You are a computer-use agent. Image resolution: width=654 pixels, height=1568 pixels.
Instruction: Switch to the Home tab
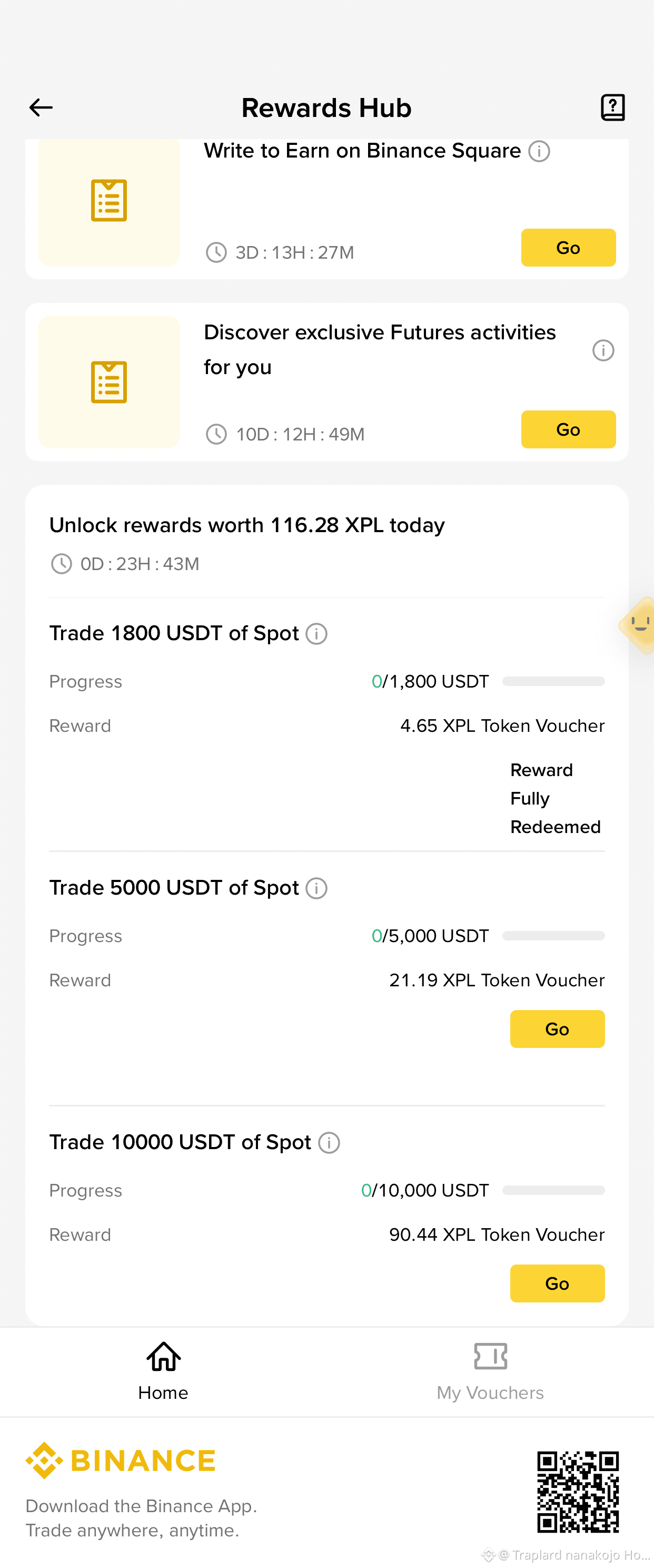click(163, 1371)
